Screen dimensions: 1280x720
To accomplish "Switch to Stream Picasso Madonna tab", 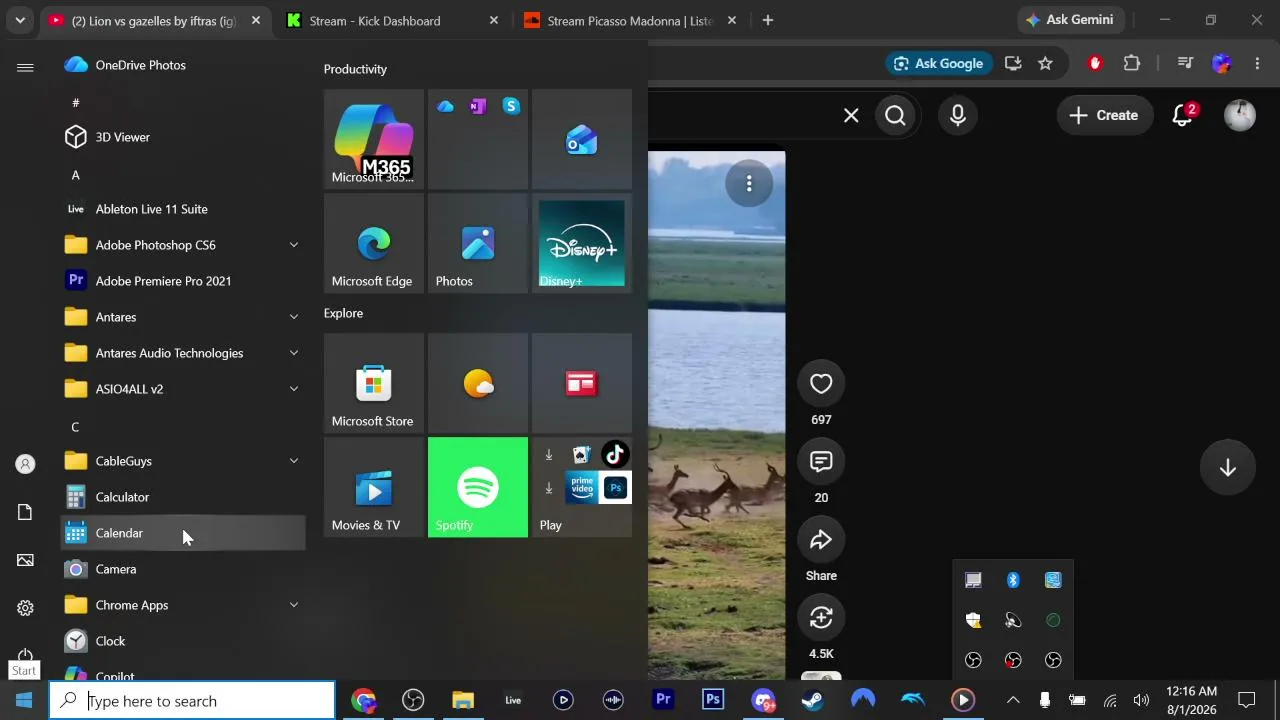I will pyautogui.click(x=629, y=20).
